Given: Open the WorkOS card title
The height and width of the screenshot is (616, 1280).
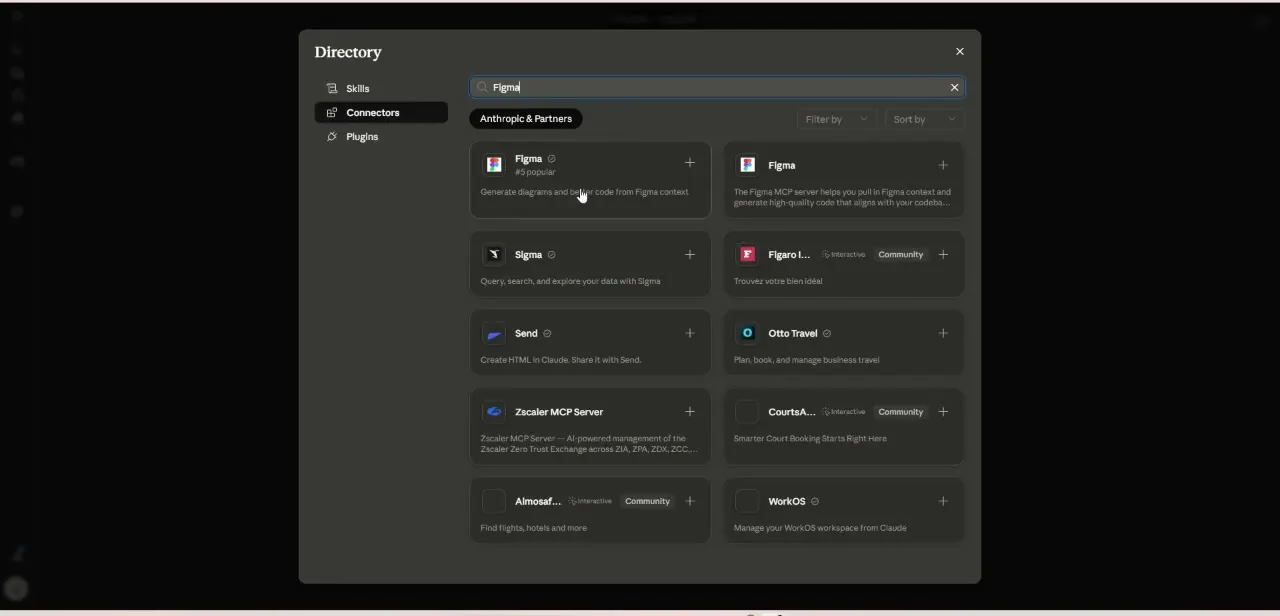Looking at the screenshot, I should click(x=787, y=501).
